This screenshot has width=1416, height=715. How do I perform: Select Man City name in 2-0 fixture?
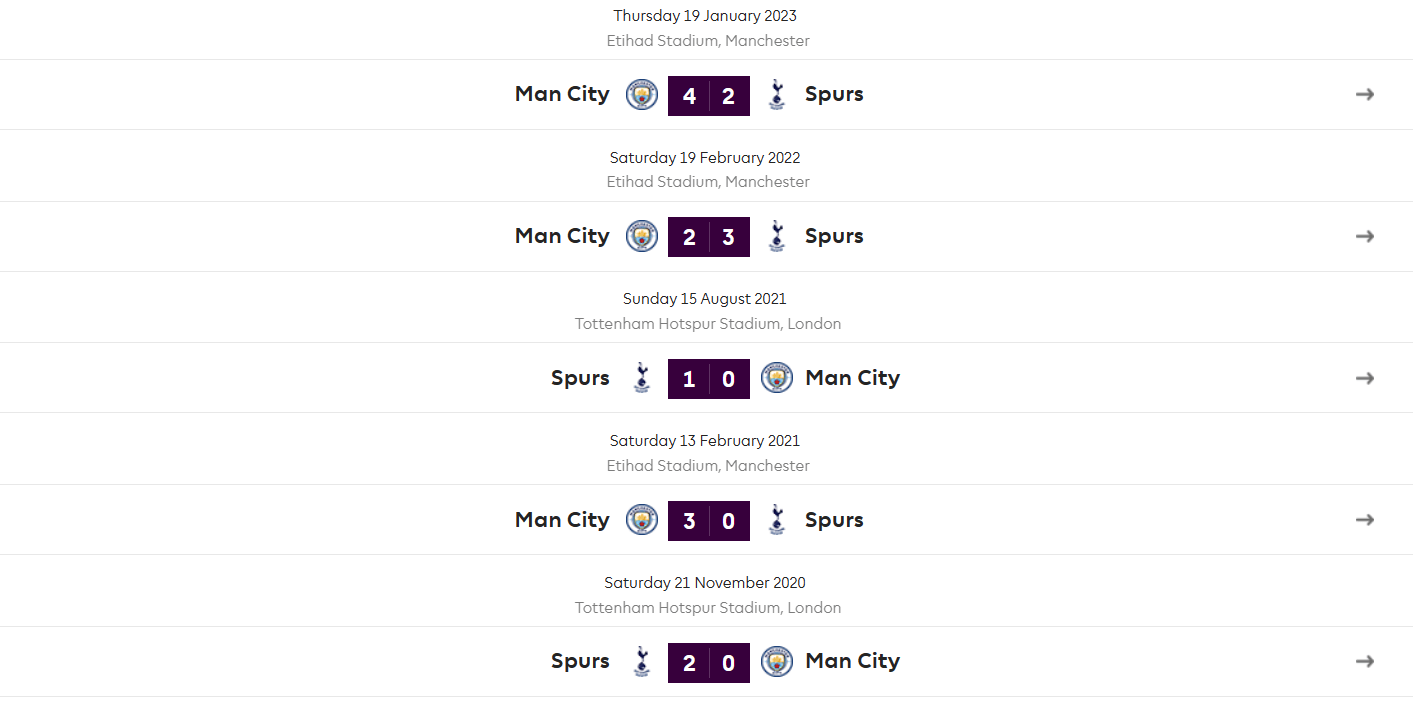[853, 661]
